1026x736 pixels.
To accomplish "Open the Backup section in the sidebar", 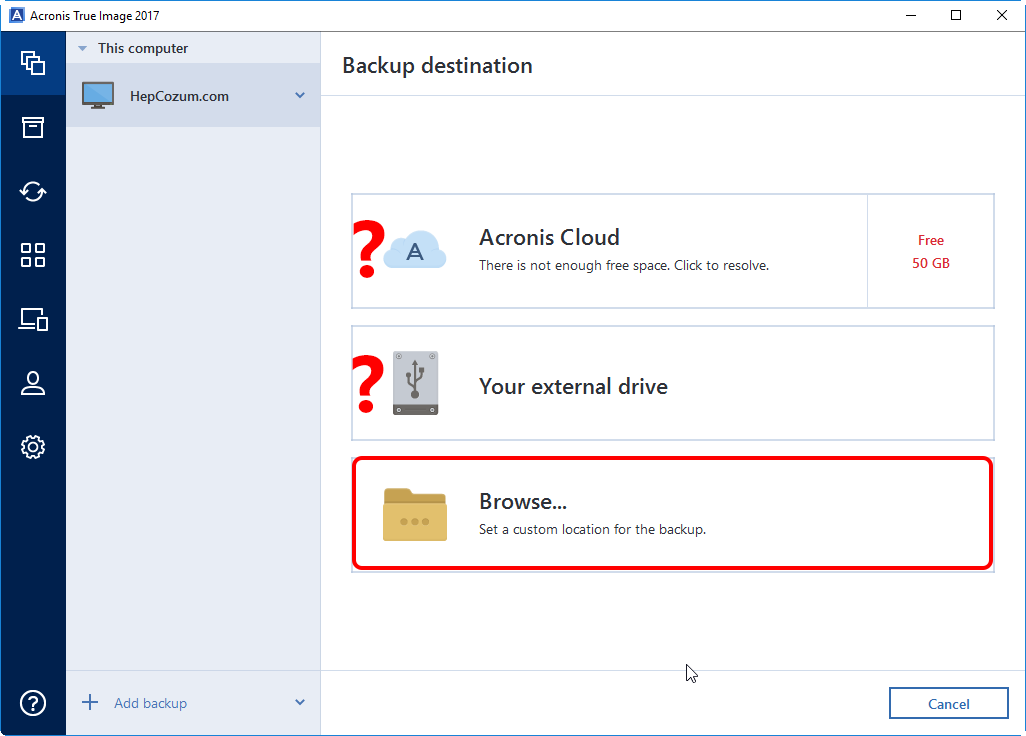I will (x=33, y=63).
